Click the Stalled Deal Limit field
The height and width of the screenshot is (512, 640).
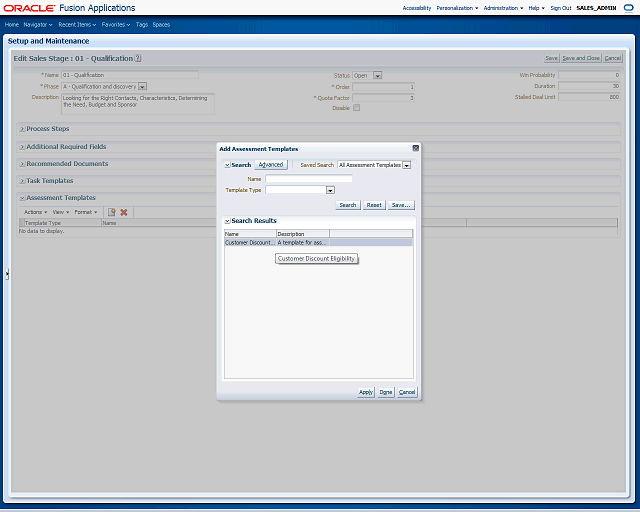point(589,97)
